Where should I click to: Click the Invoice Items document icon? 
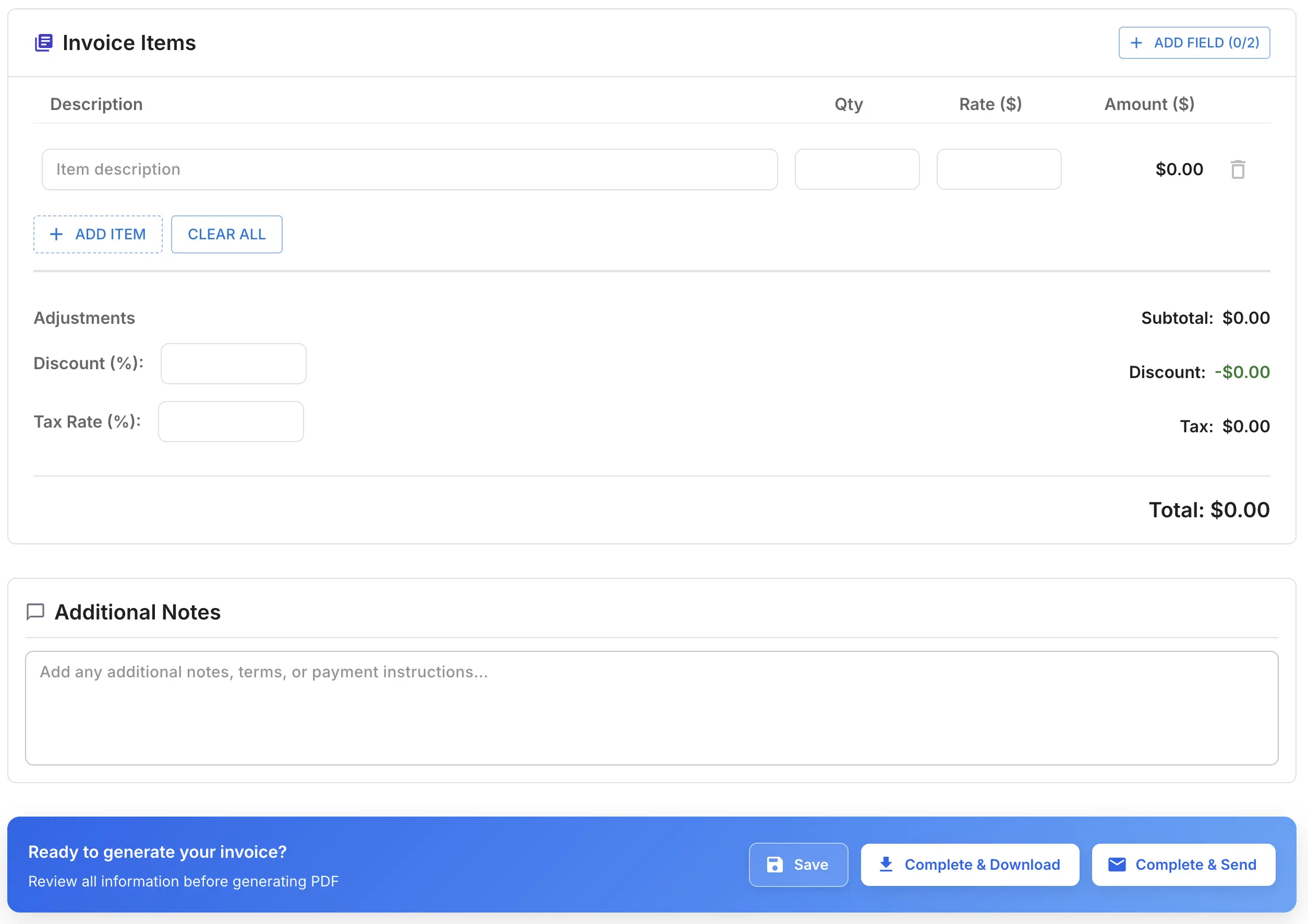tap(44, 43)
